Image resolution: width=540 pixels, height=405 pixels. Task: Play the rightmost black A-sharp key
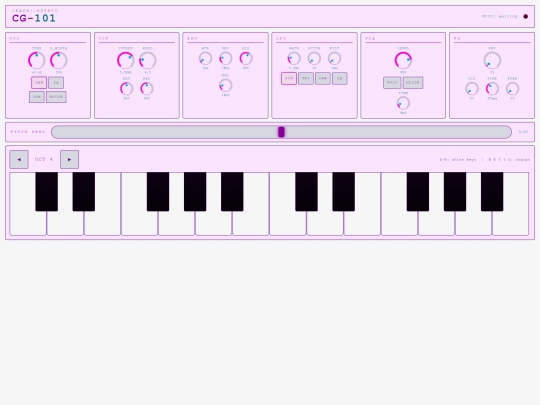pyautogui.click(x=492, y=191)
